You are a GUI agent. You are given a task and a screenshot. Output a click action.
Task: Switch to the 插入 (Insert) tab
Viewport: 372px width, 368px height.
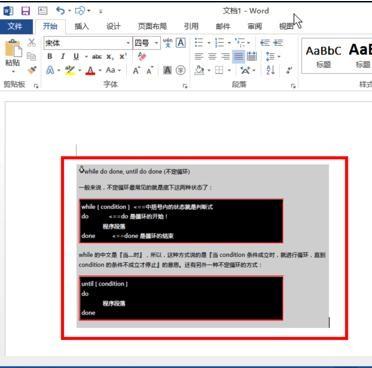(x=81, y=26)
